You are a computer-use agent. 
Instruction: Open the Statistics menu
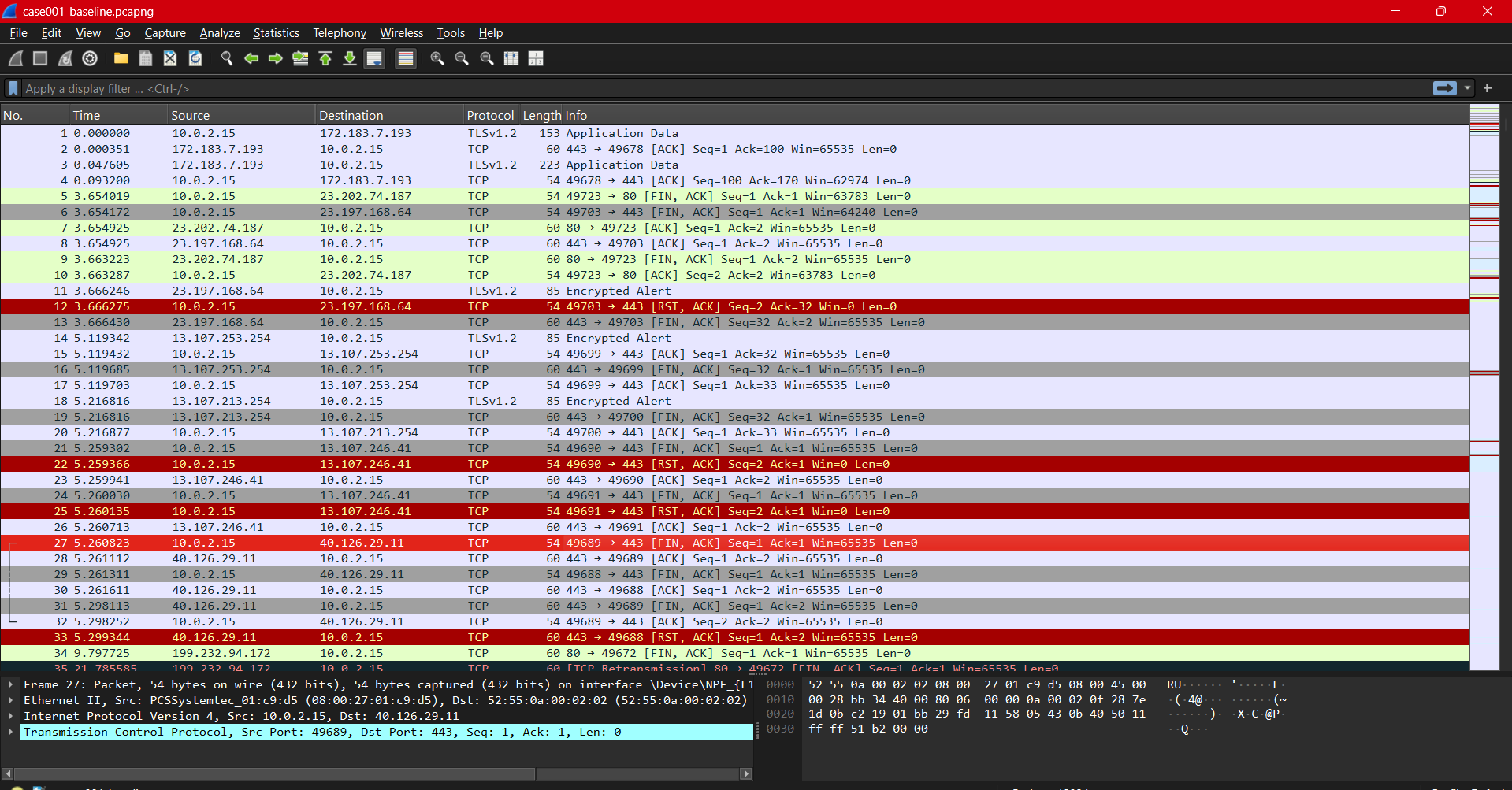coord(276,32)
